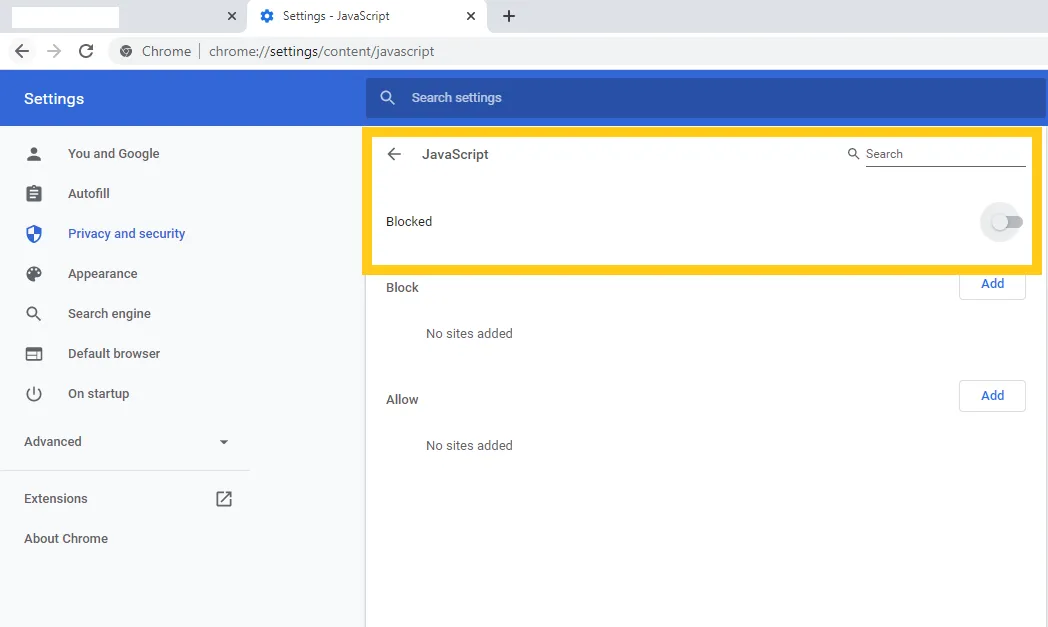Click the Allow section heading
The height and width of the screenshot is (627, 1048).
[402, 400]
